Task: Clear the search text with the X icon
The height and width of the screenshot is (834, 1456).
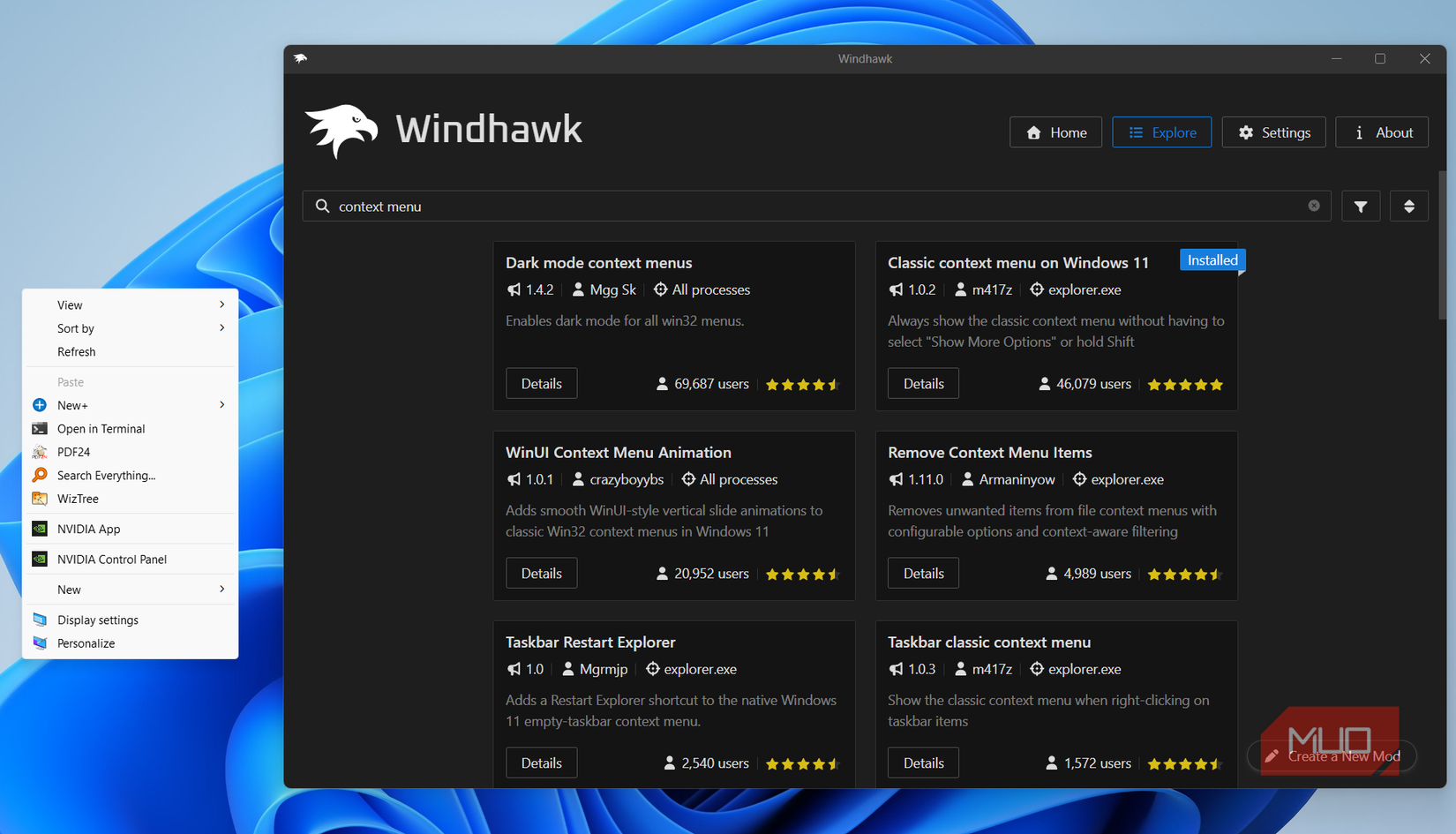Action: 1314,206
